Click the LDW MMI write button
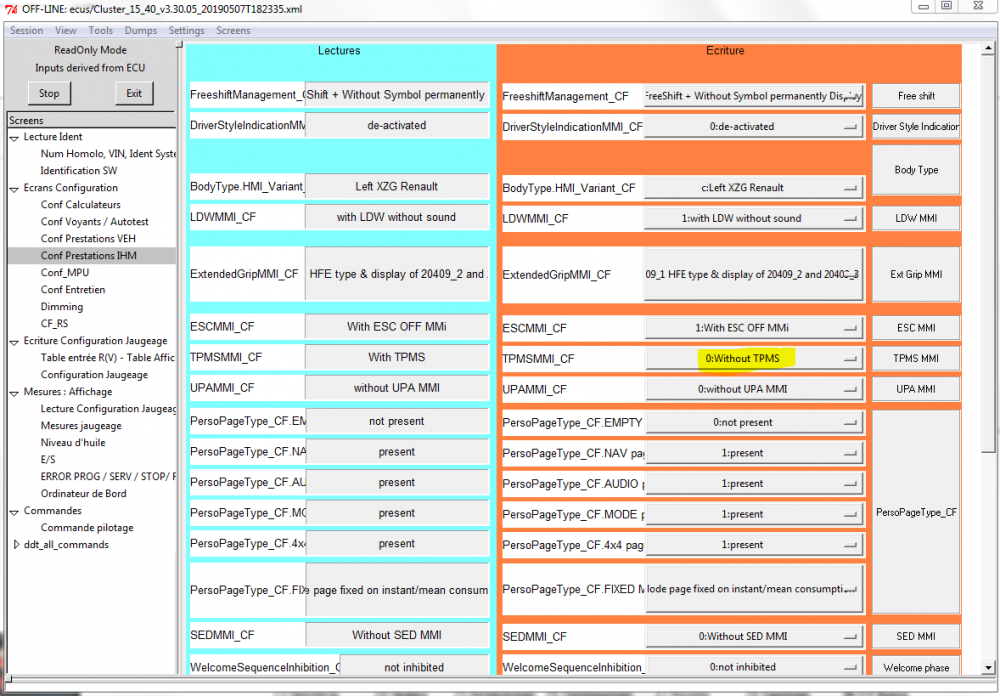Viewport: 1000px width, 696px height. click(x=916, y=218)
